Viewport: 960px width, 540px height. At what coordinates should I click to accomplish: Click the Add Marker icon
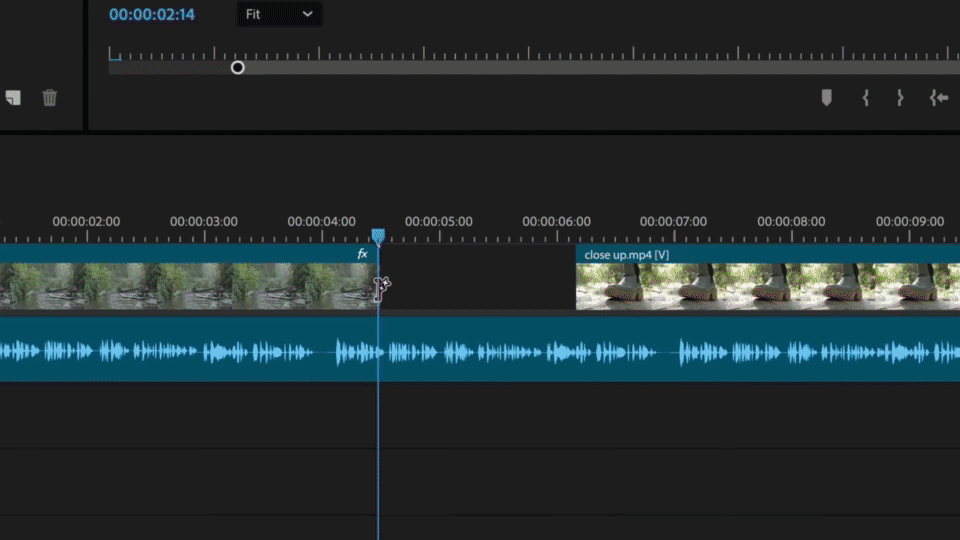tap(826, 98)
